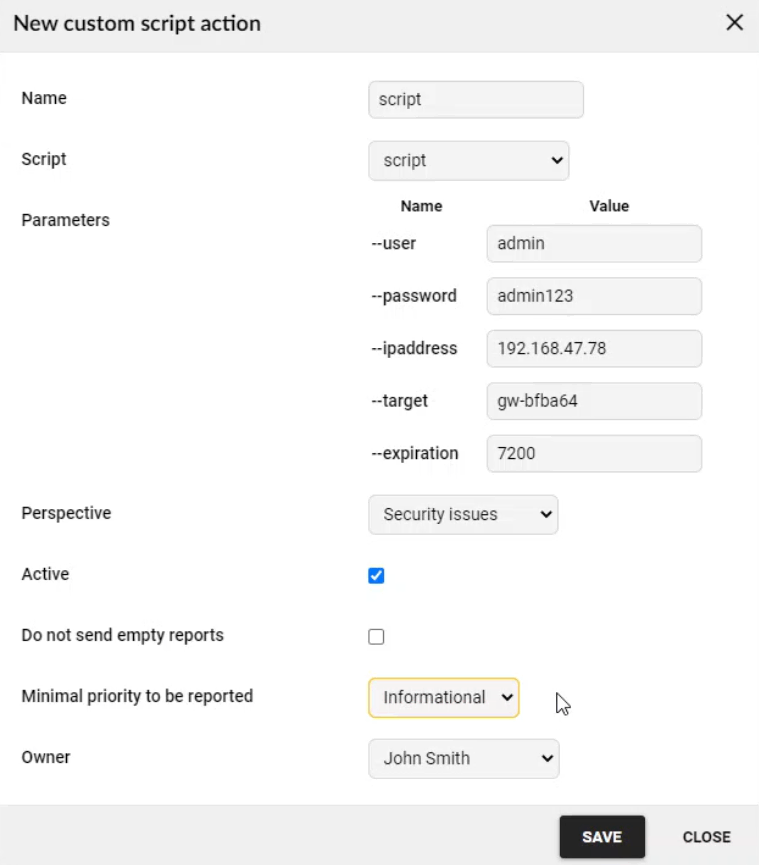
Task: Click the Name text field containing 'script'
Action: 475,100
